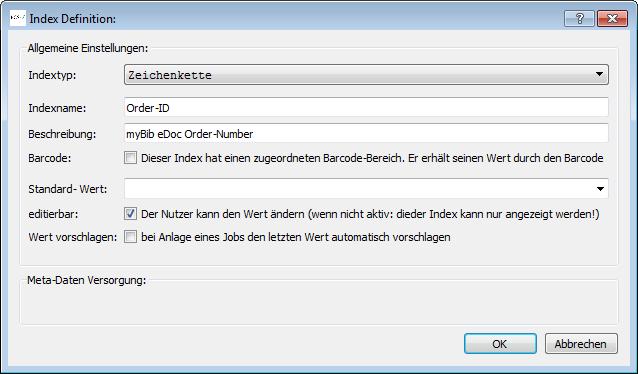Click the dialog title bar application icon
The width and height of the screenshot is (638, 374).
tap(17, 18)
